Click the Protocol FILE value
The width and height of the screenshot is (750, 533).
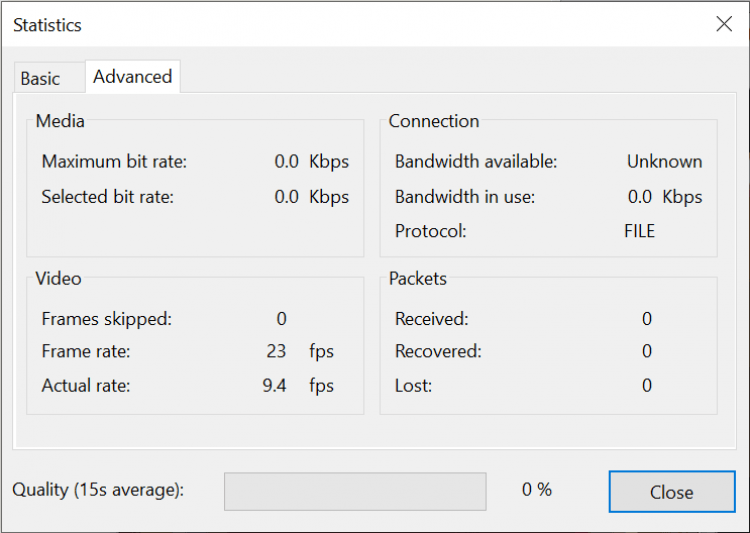pos(639,231)
